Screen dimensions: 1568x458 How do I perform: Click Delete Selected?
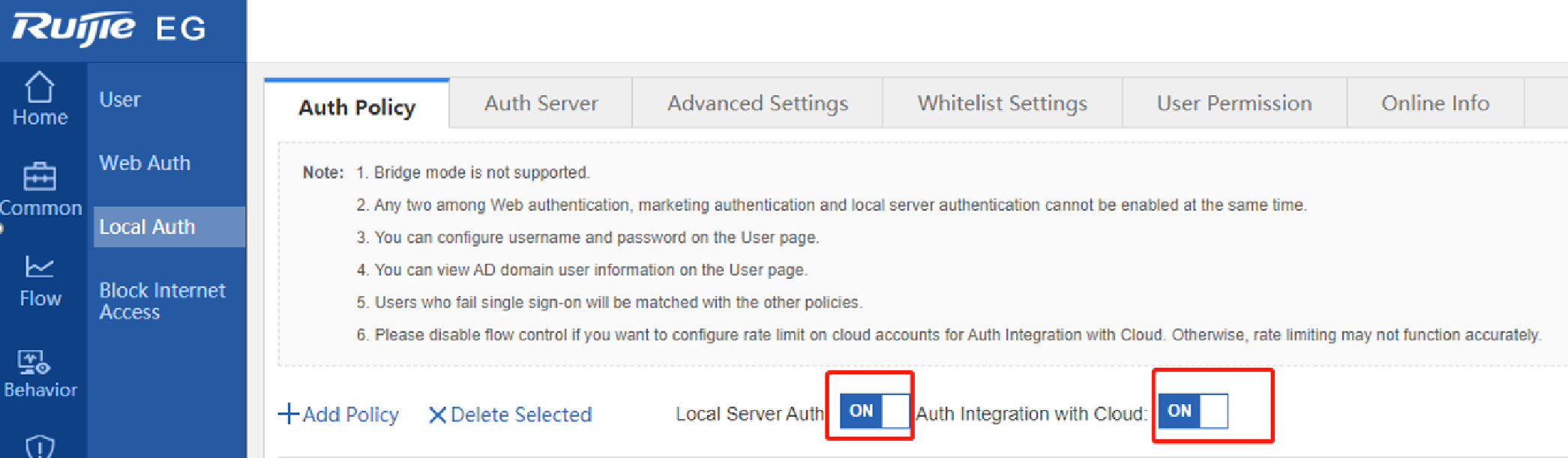pyautogui.click(x=511, y=415)
